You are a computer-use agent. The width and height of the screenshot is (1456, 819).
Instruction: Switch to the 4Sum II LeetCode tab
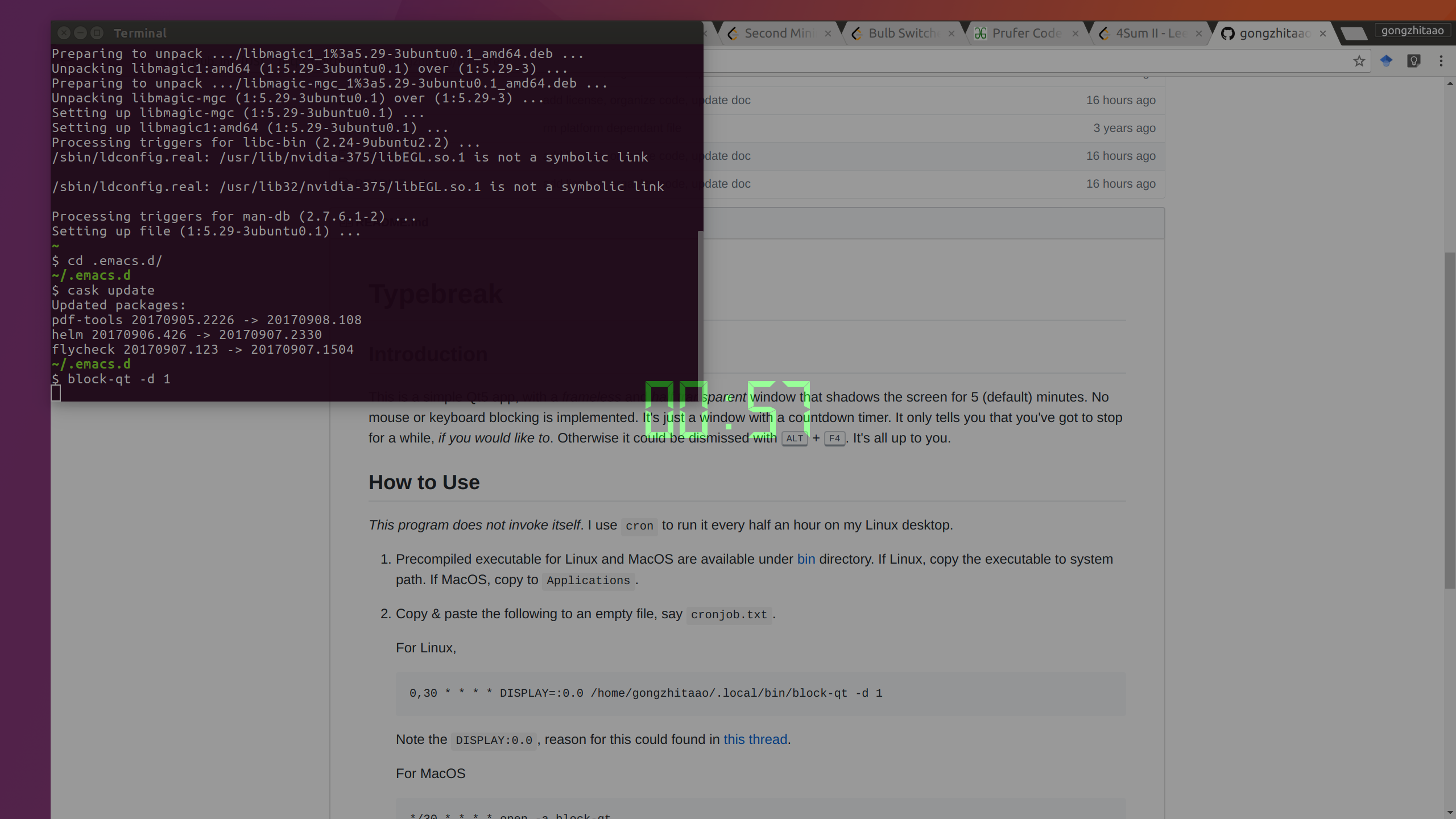pos(1150,34)
